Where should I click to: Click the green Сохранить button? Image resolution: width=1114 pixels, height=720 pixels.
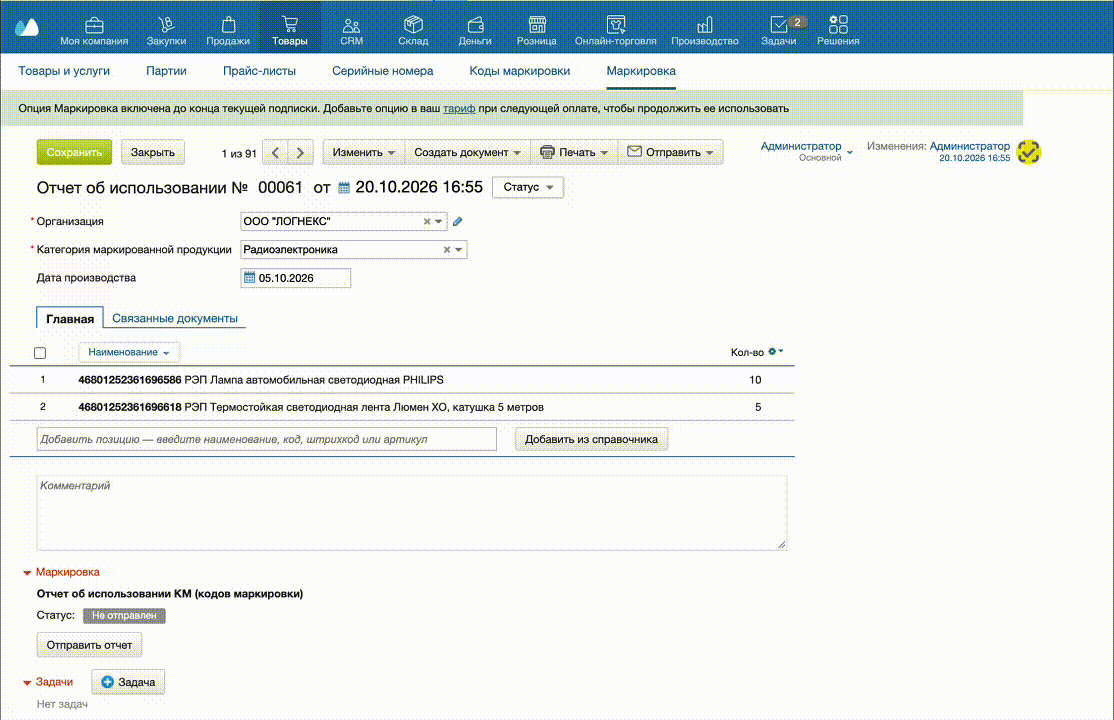(75, 152)
